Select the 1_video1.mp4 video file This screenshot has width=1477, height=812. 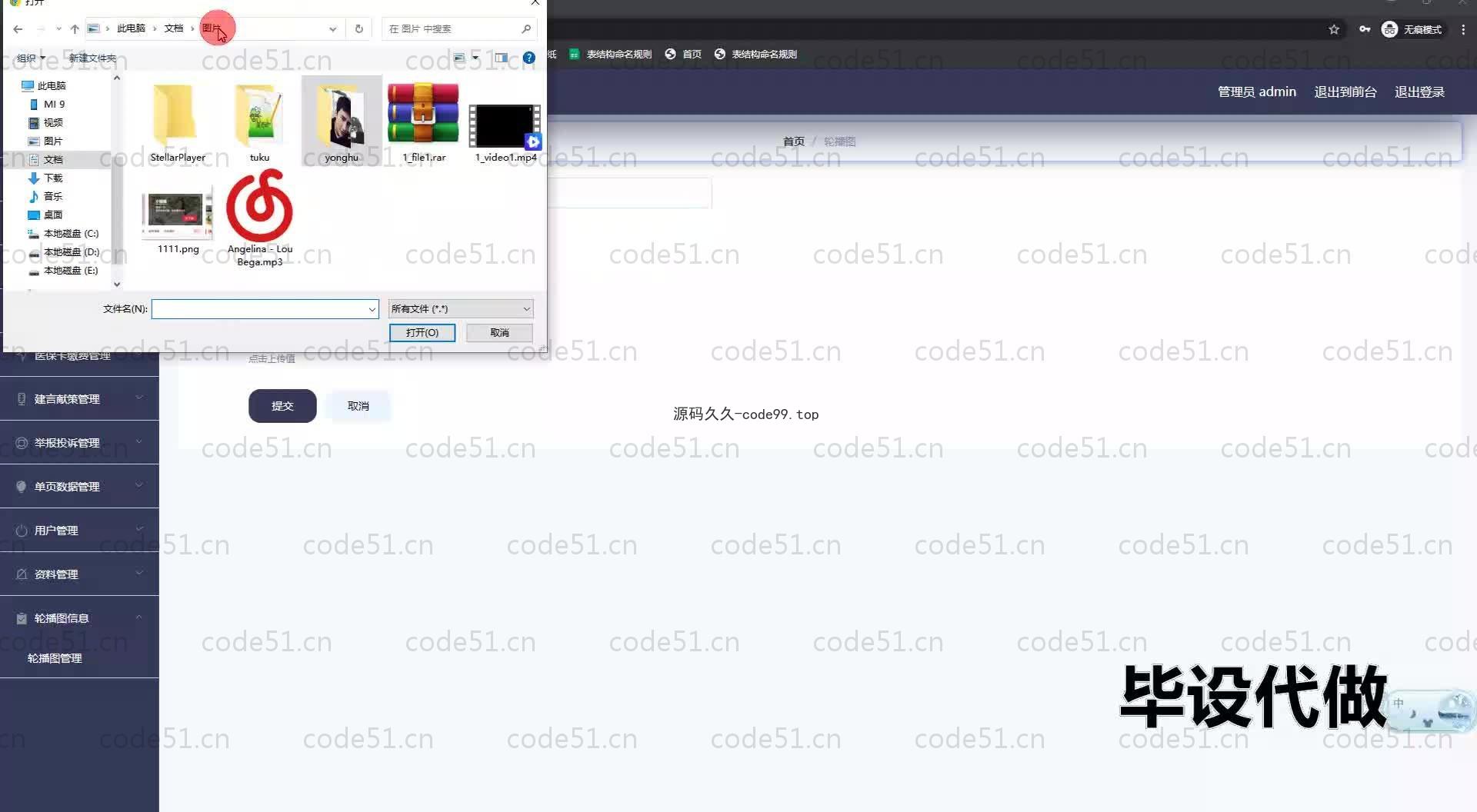click(x=505, y=123)
